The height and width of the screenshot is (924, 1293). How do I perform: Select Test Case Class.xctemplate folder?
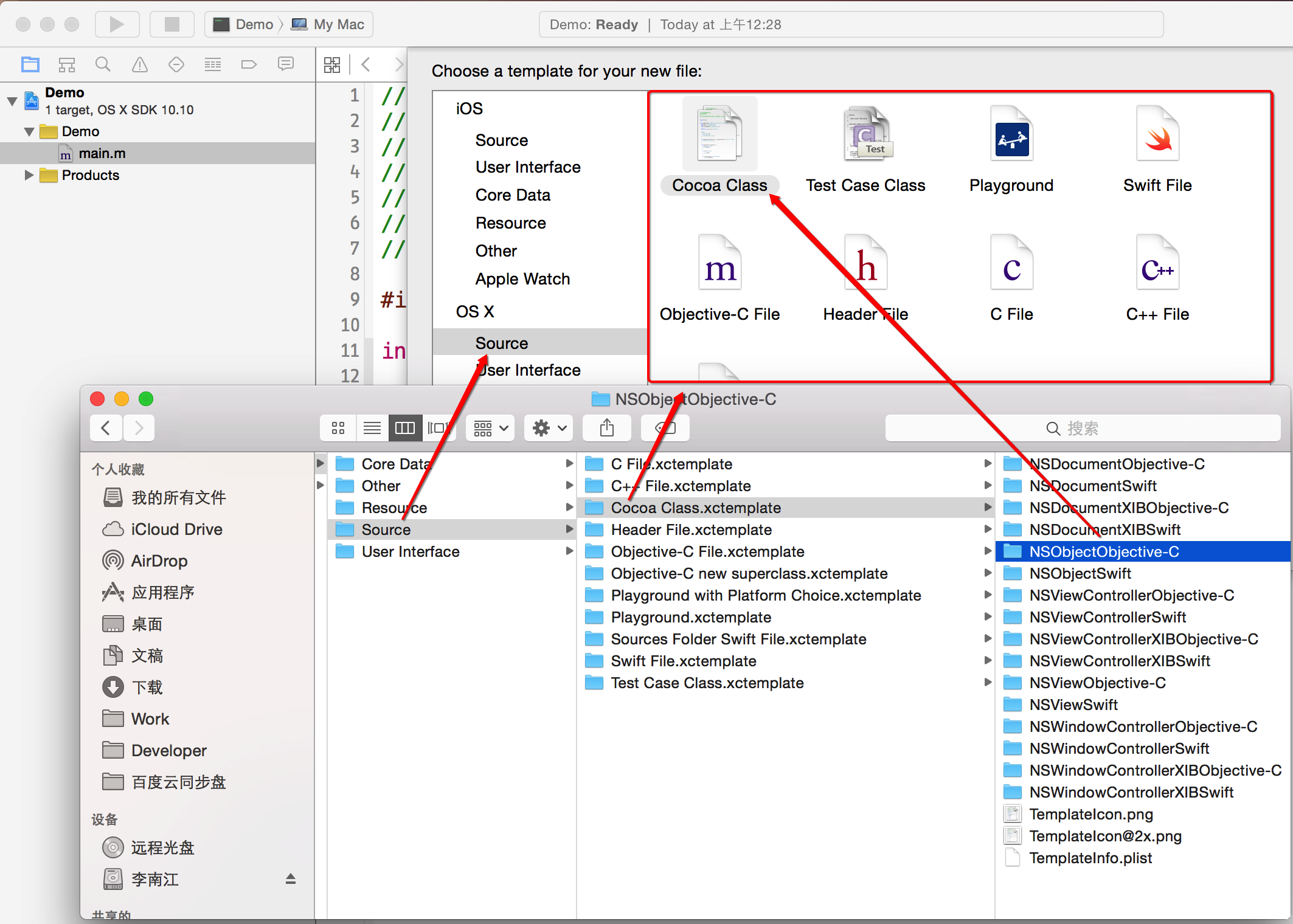click(786, 683)
